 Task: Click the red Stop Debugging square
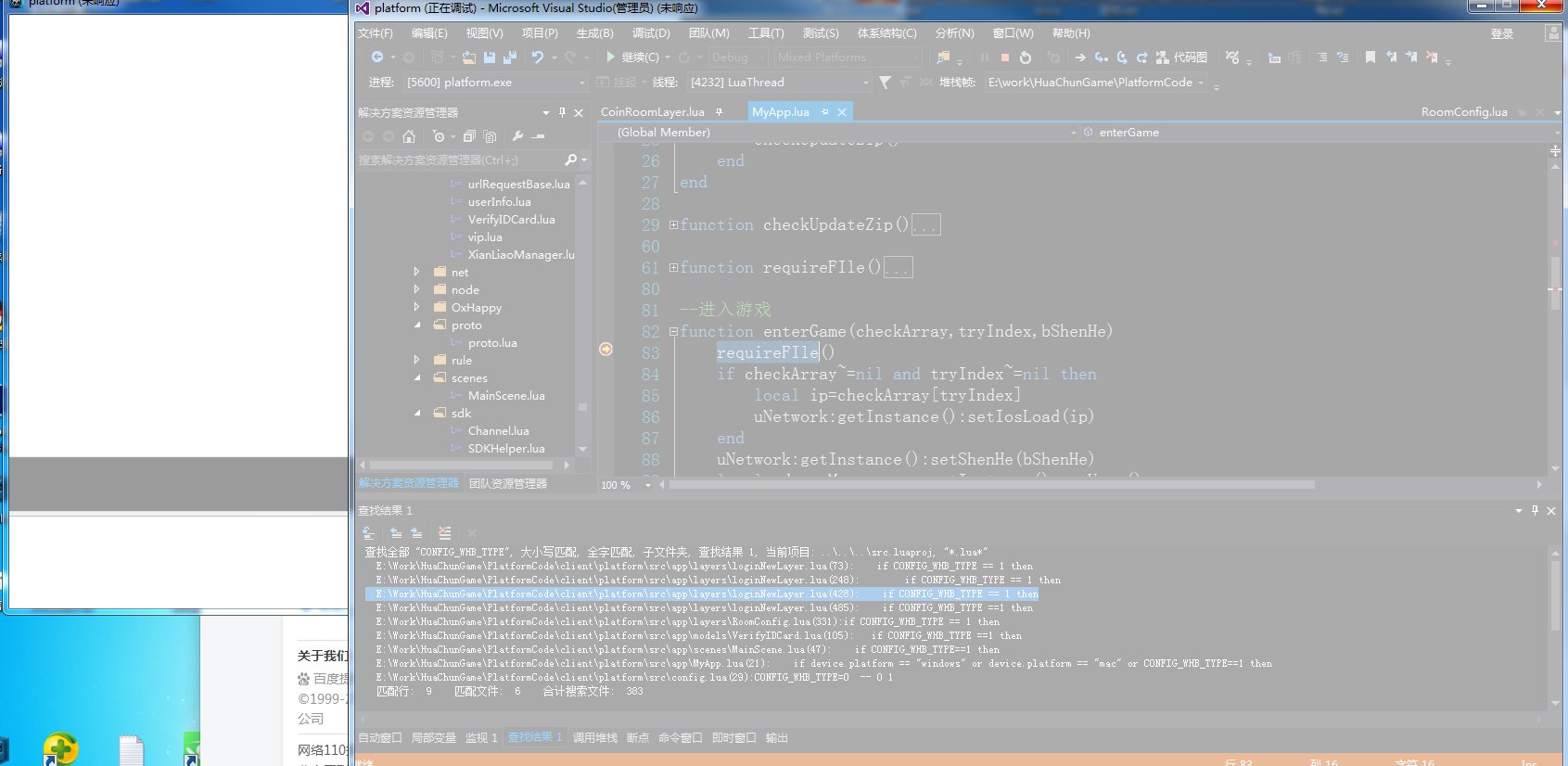[x=1004, y=57]
